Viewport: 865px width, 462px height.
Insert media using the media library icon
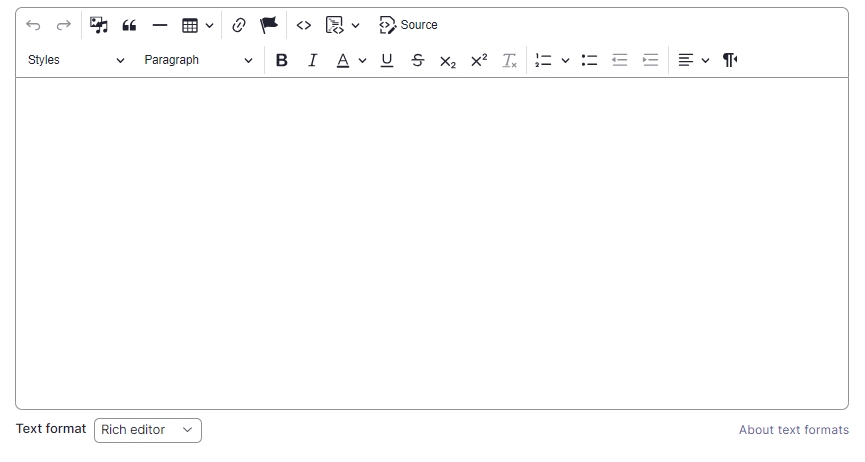(x=98, y=25)
